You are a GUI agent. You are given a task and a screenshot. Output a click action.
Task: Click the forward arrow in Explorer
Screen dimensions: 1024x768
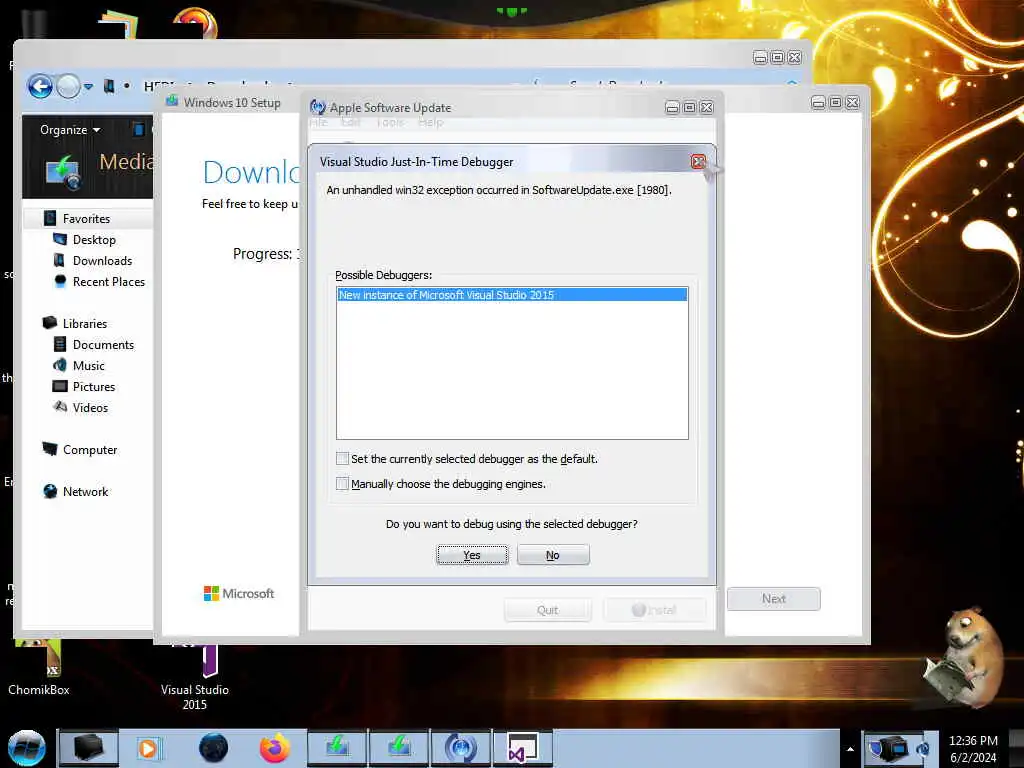coord(68,86)
